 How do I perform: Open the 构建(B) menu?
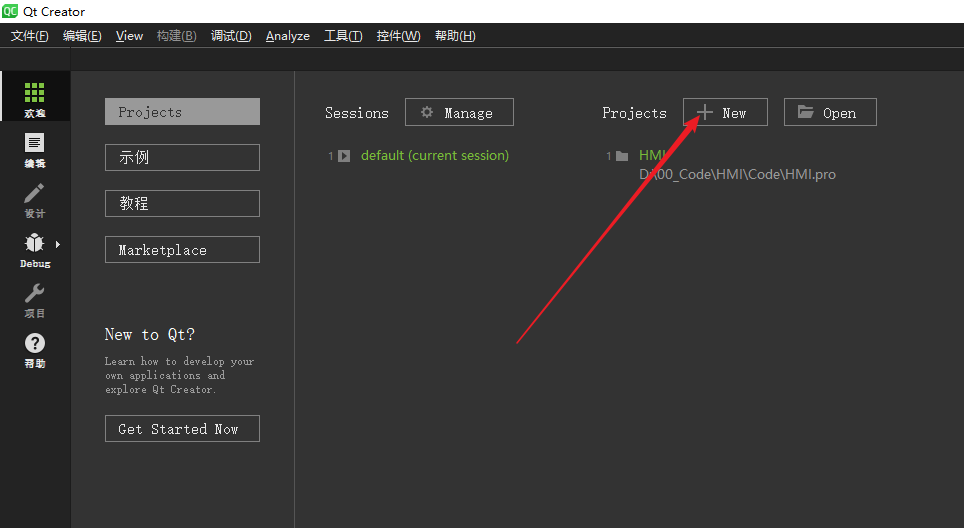[176, 36]
